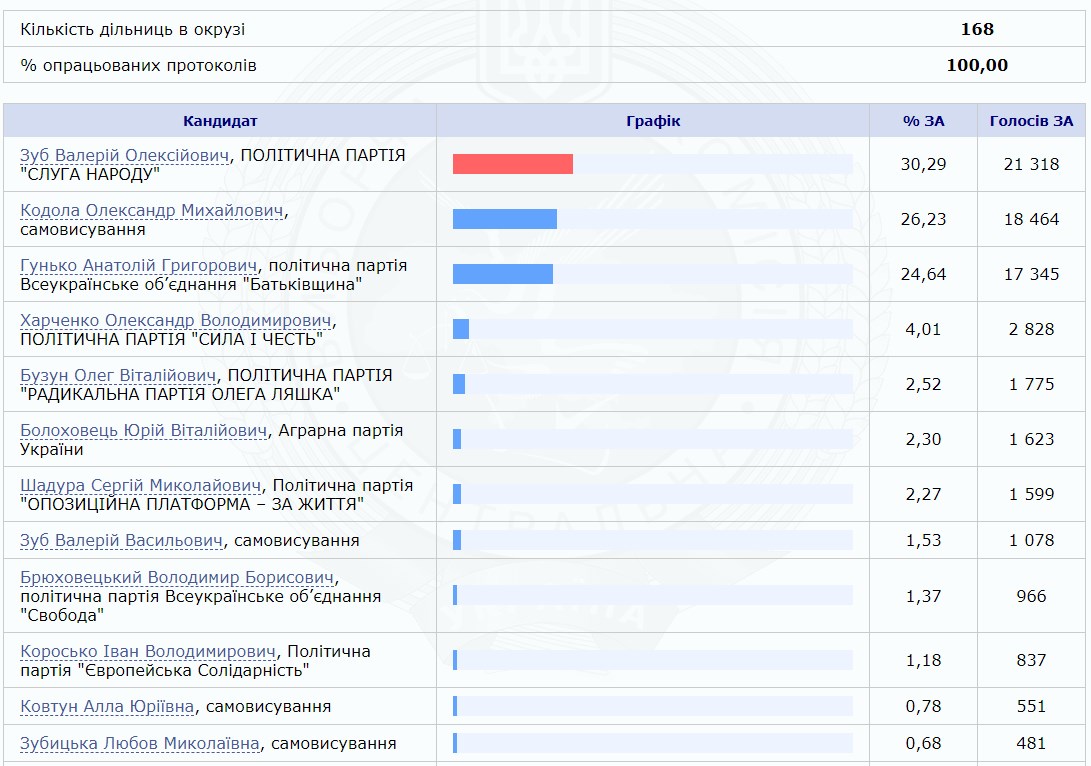Open Зуб Валерій Васильович candidate link
Screen dimensions: 1091x766
tap(121, 541)
